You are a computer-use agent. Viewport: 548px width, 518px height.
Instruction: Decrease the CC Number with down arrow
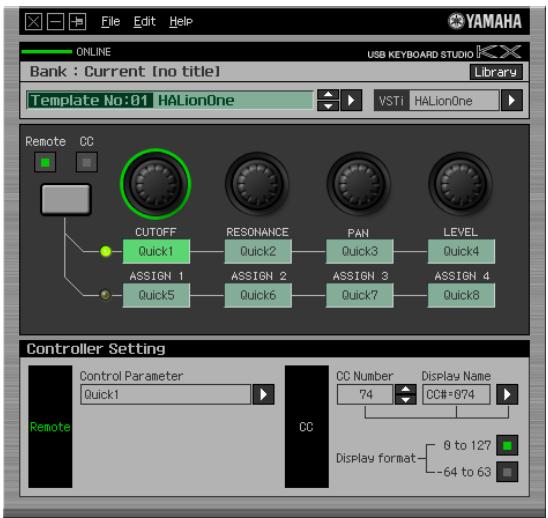[405, 400]
